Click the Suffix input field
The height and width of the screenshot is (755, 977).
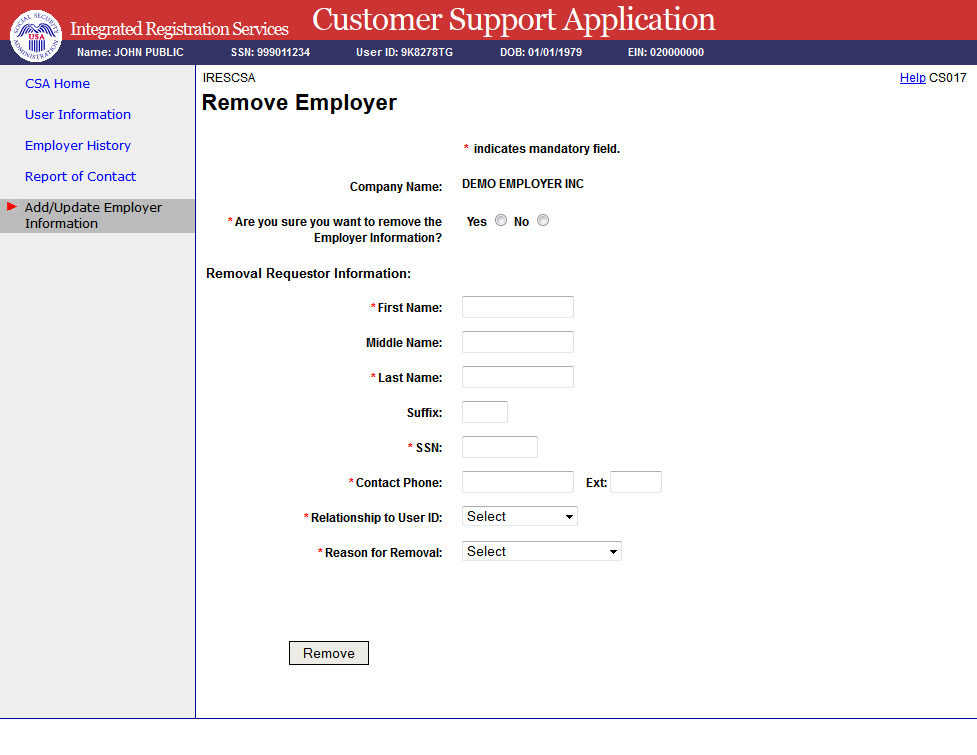click(484, 412)
